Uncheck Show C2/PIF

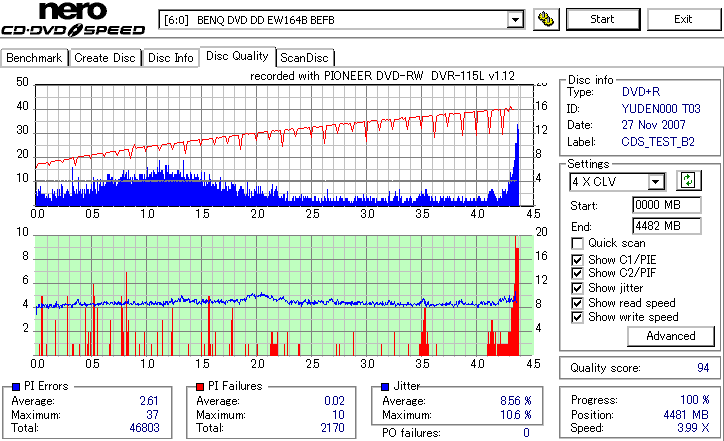[x=577, y=273]
